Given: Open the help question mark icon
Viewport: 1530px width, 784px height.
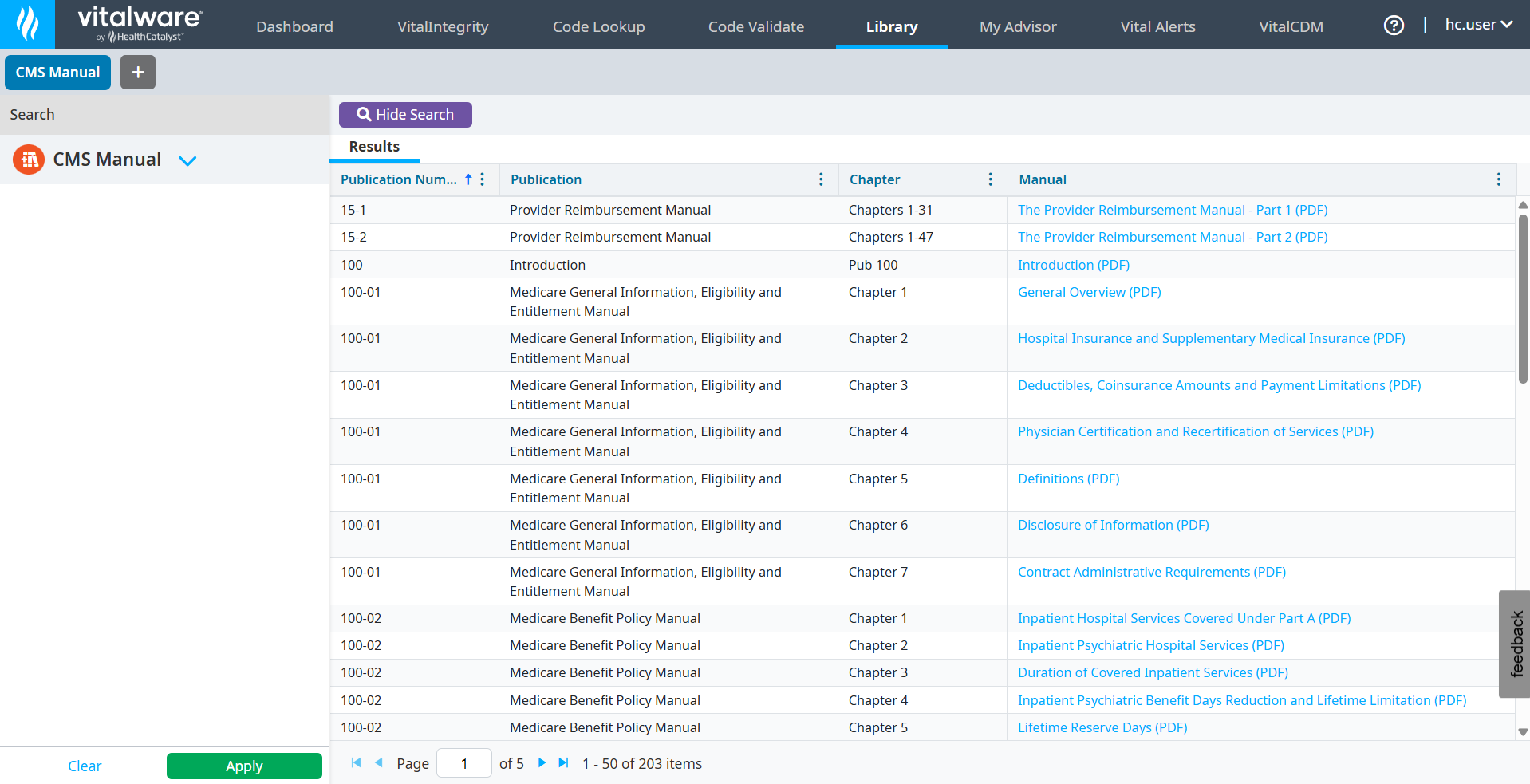Looking at the screenshot, I should 1394,26.
